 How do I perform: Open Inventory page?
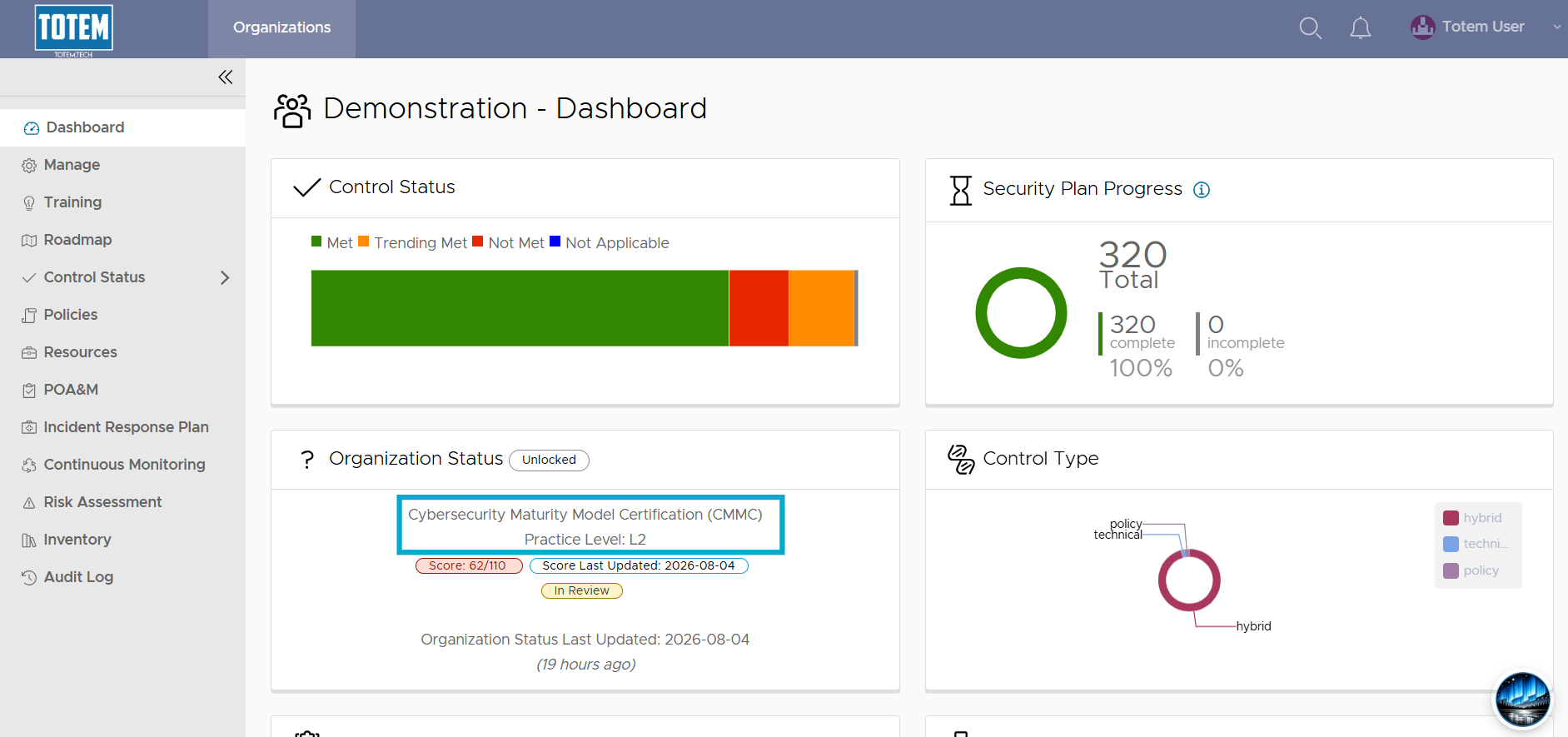pyautogui.click(x=122, y=540)
